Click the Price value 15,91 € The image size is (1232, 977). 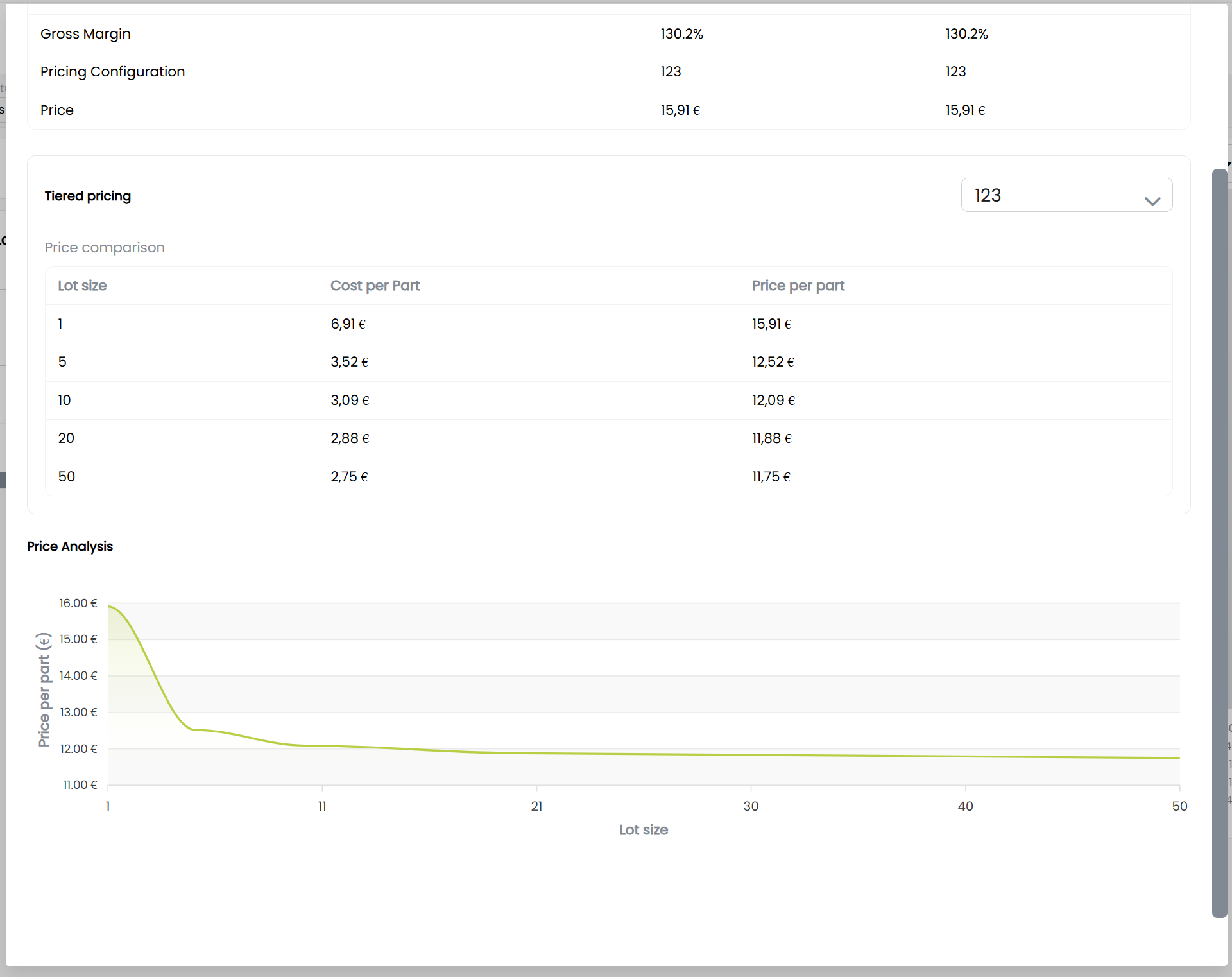point(680,110)
